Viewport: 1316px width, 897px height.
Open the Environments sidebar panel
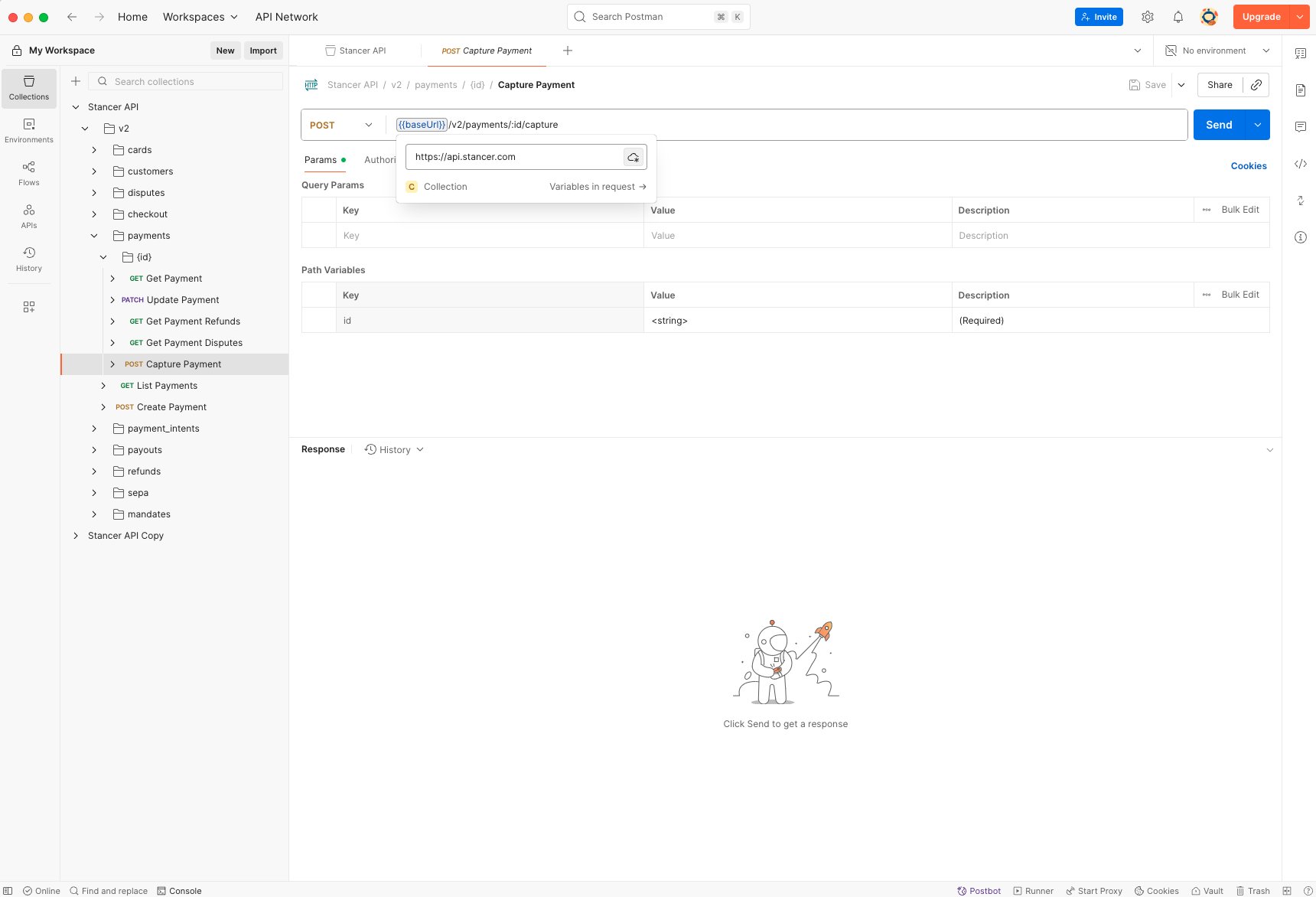pos(29,130)
